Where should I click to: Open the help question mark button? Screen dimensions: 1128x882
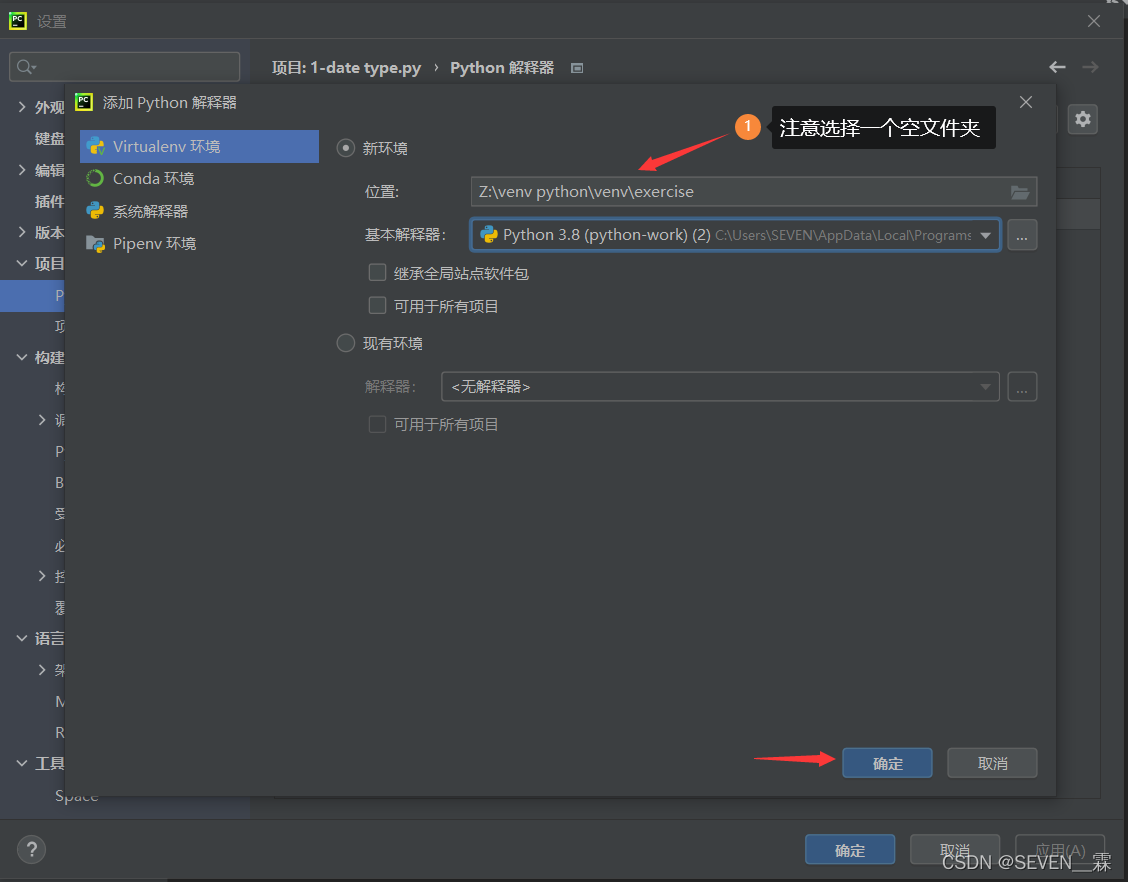[32, 850]
